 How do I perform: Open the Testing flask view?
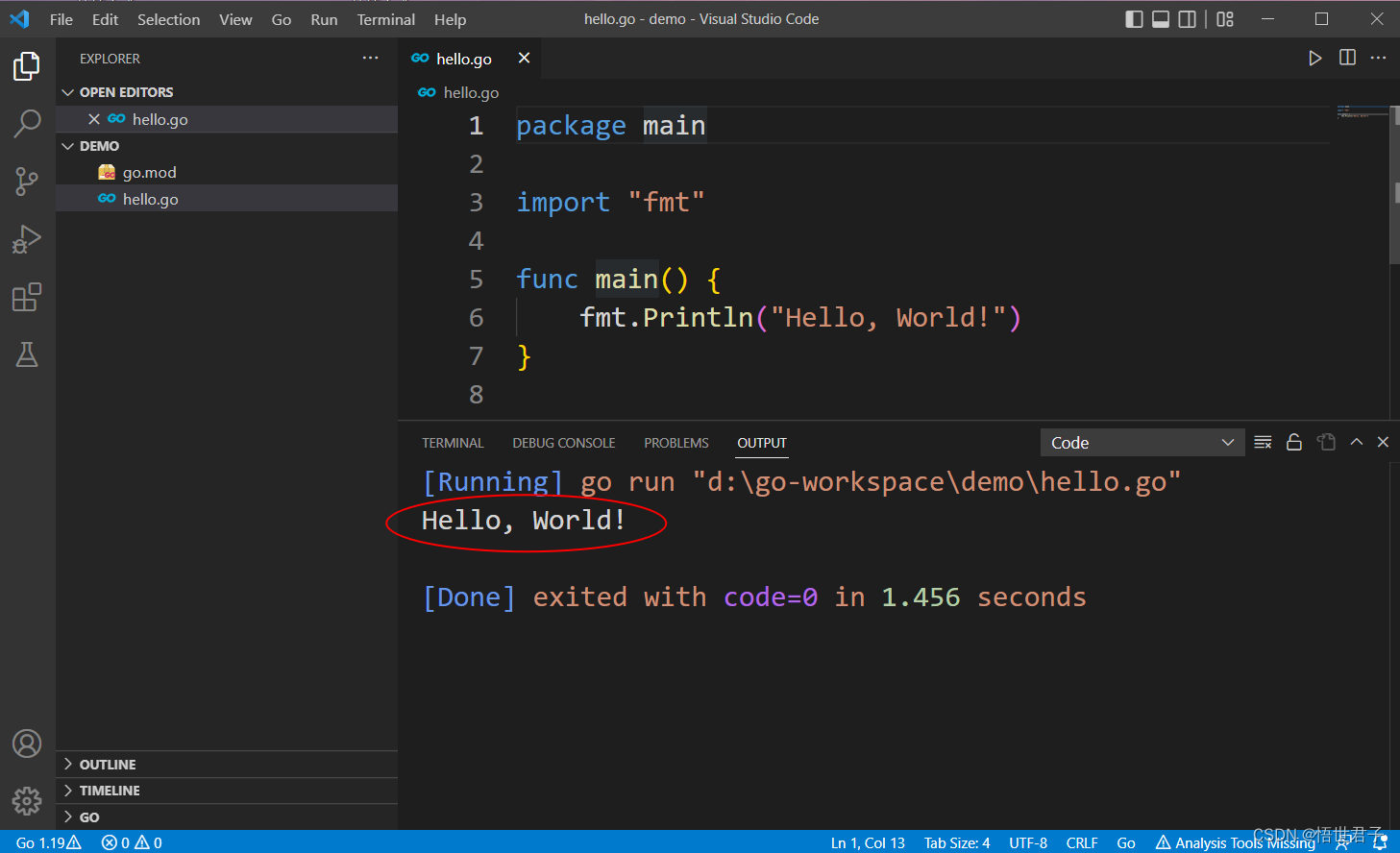[27, 354]
